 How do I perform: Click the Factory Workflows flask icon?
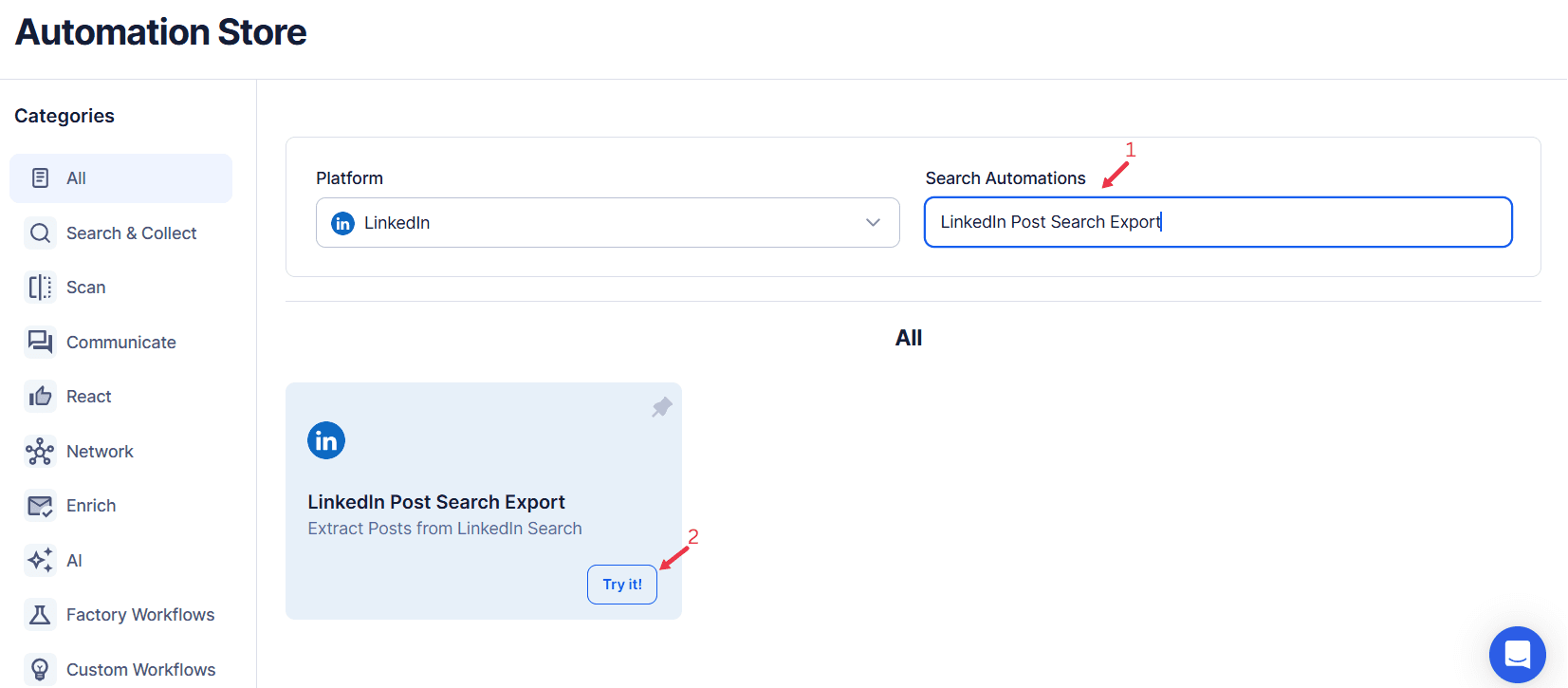pos(40,614)
